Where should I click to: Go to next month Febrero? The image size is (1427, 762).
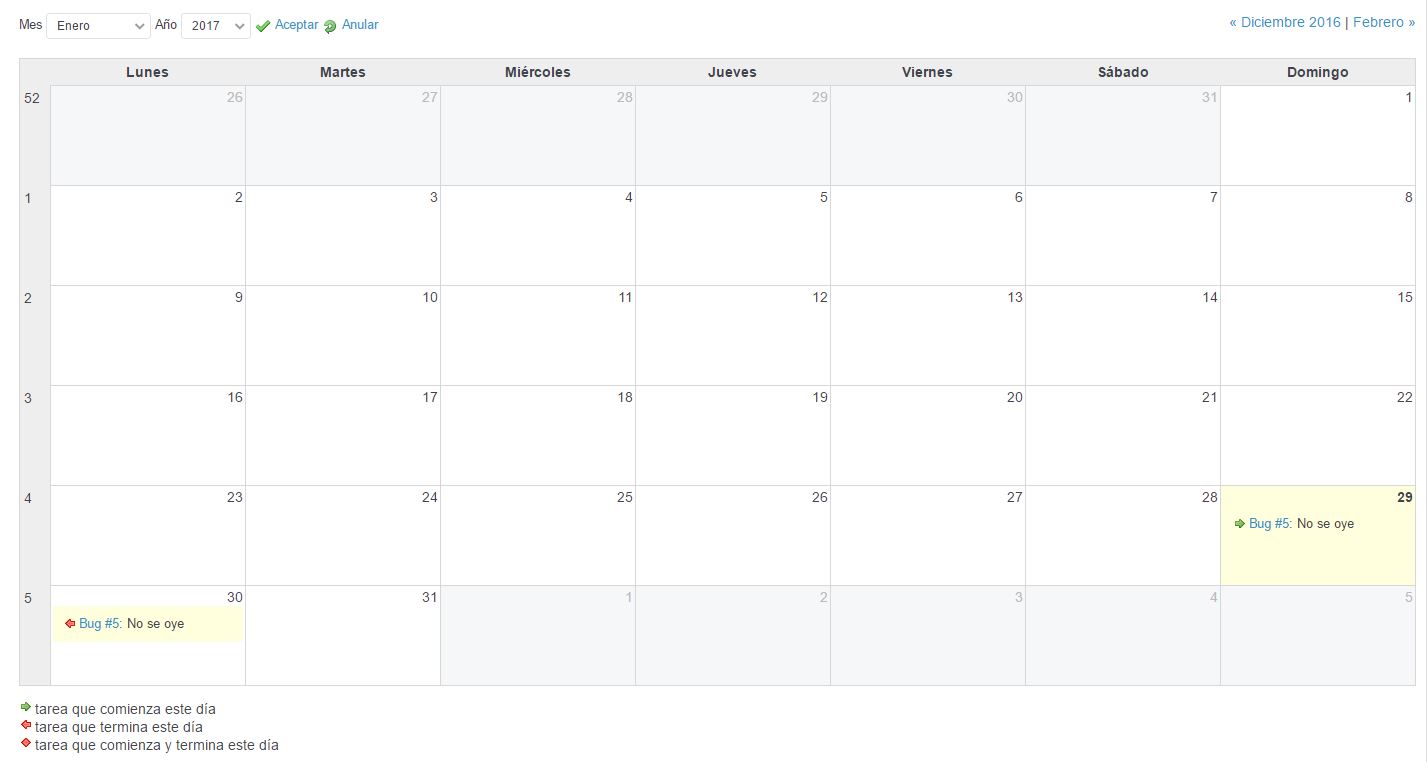coord(1384,23)
